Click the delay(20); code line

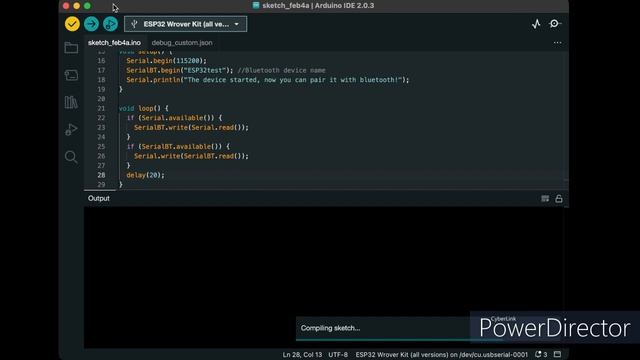click(145, 175)
